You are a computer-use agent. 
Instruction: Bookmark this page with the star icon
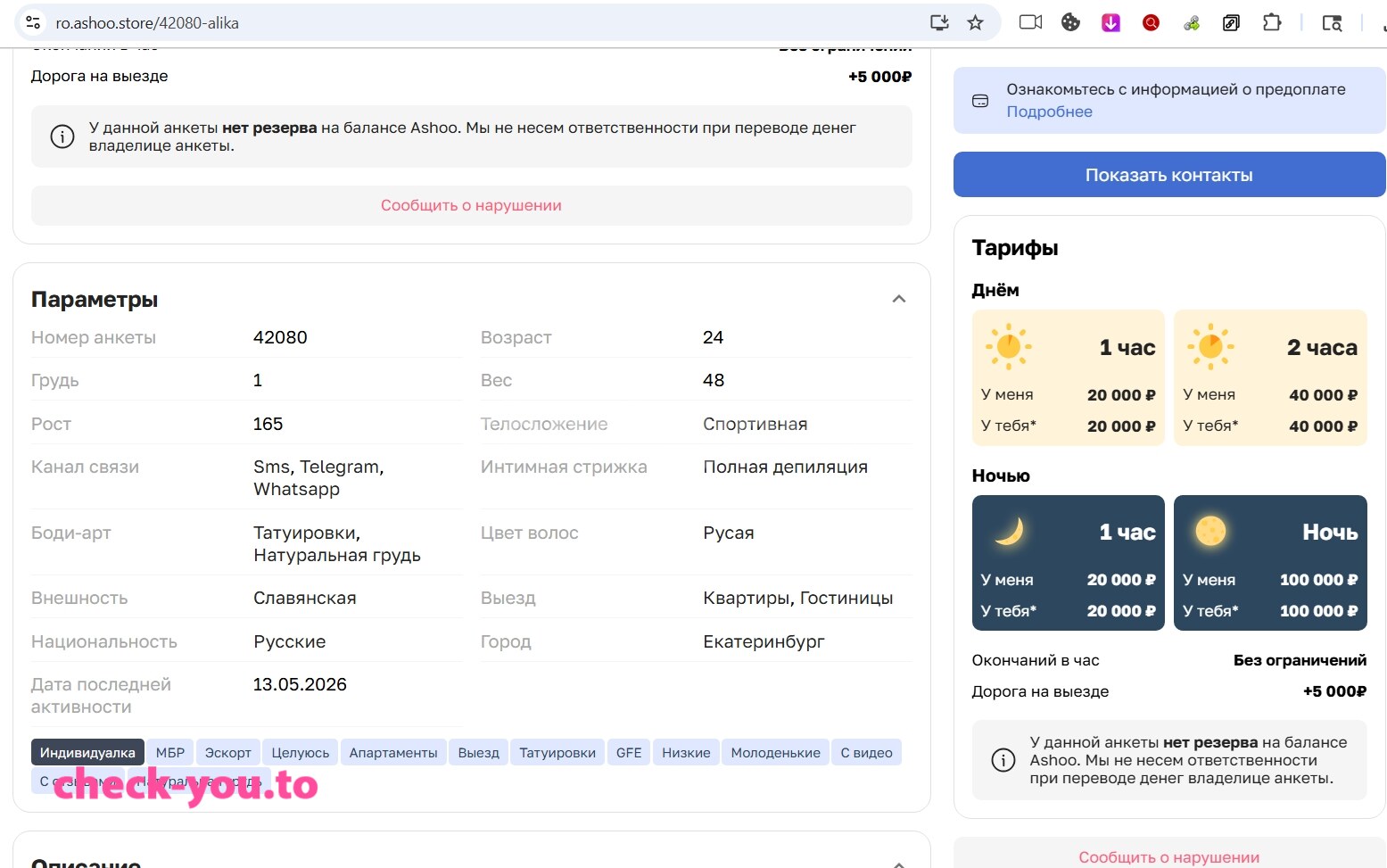pyautogui.click(x=975, y=22)
